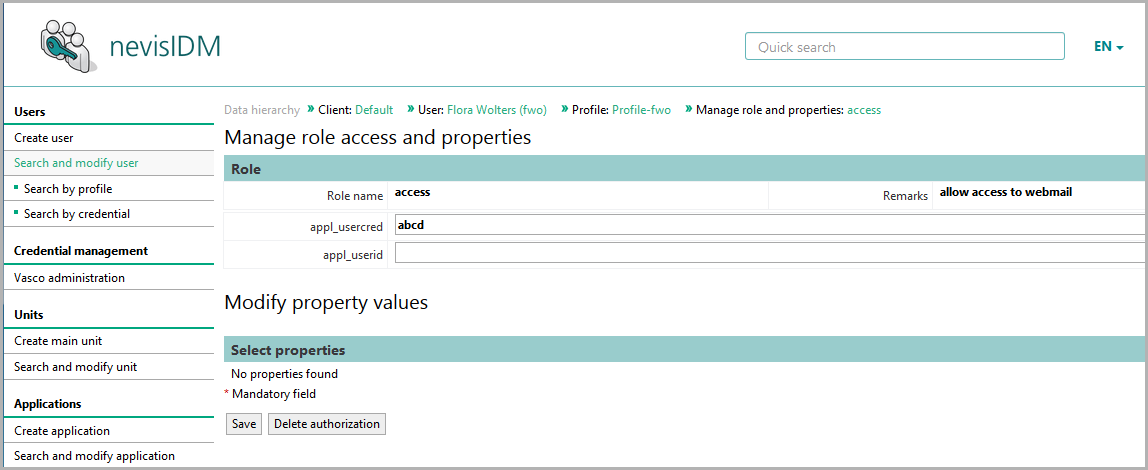
Task: Click the 'Data hierarchy' breadcrumb label
Action: click(x=261, y=110)
